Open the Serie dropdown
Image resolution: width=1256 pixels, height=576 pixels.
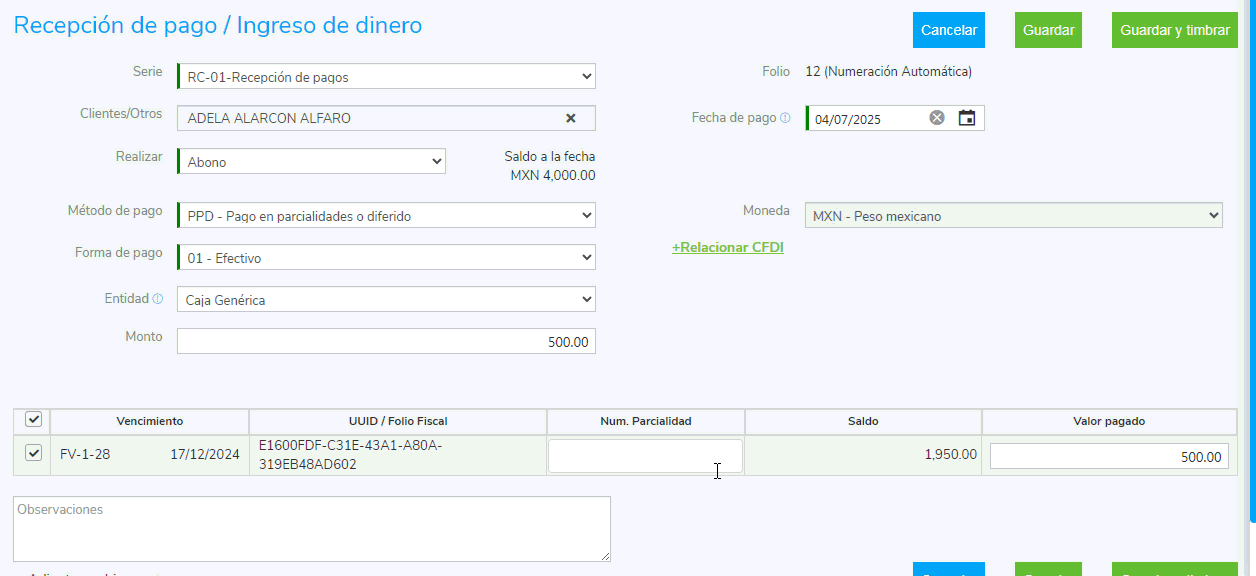386,77
